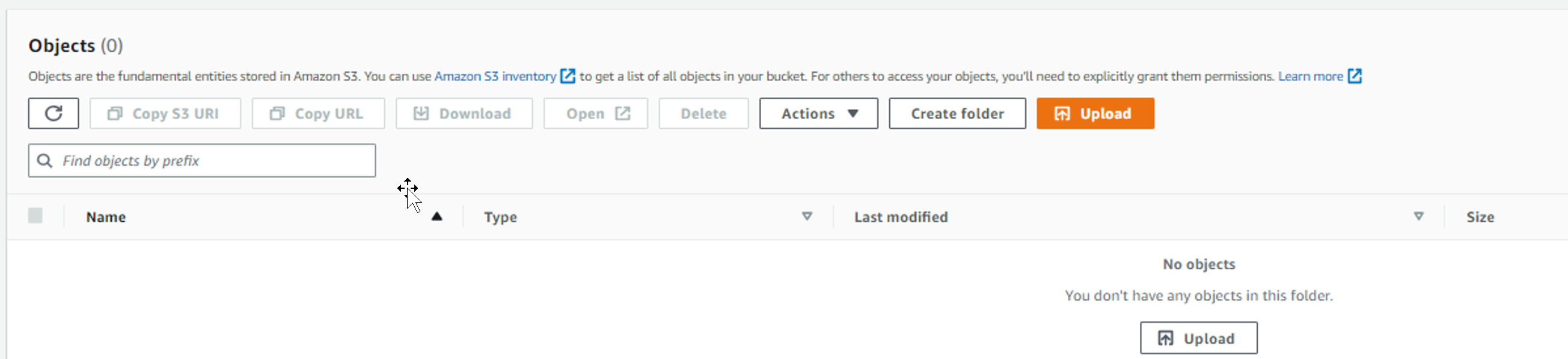Click the magnifier icon in prefix search

click(x=45, y=161)
